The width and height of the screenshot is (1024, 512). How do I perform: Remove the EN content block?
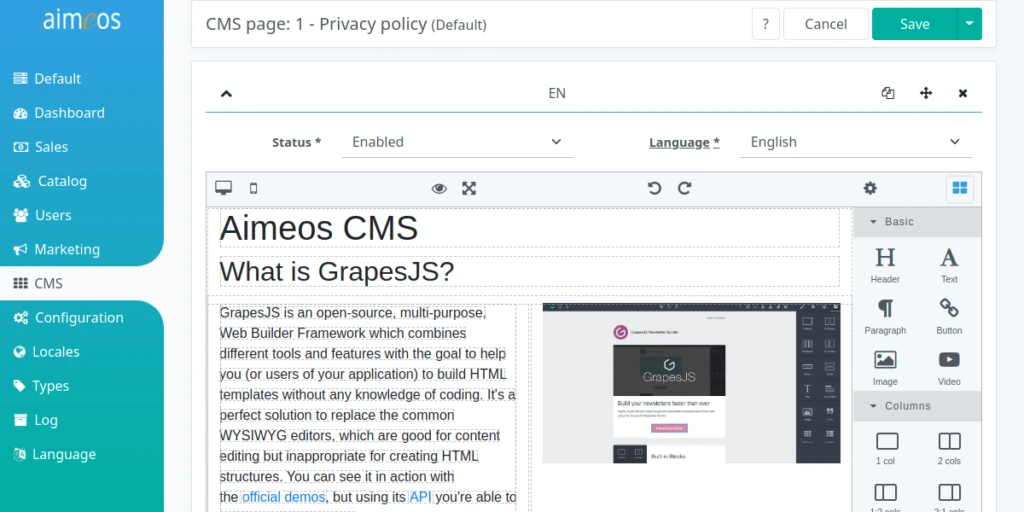(963, 93)
